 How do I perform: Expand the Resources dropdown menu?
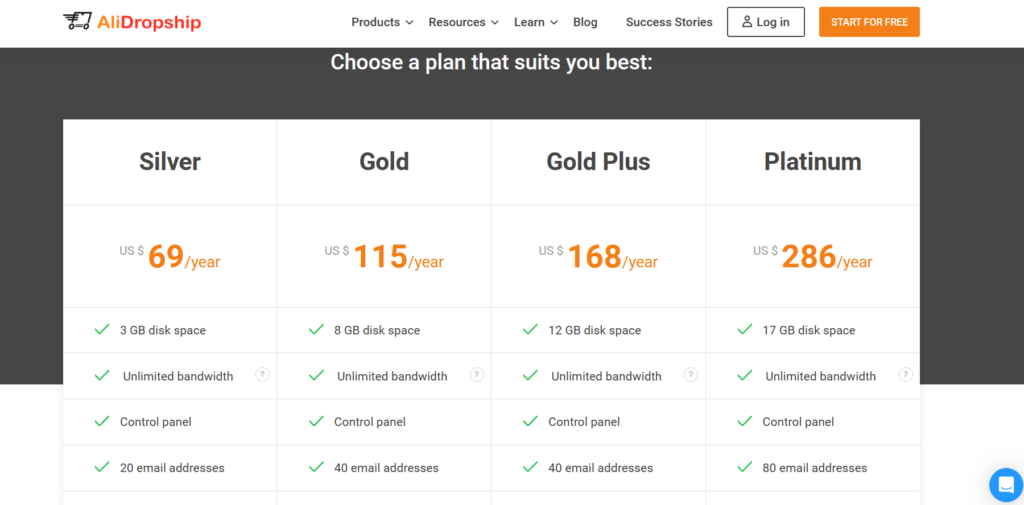click(463, 22)
